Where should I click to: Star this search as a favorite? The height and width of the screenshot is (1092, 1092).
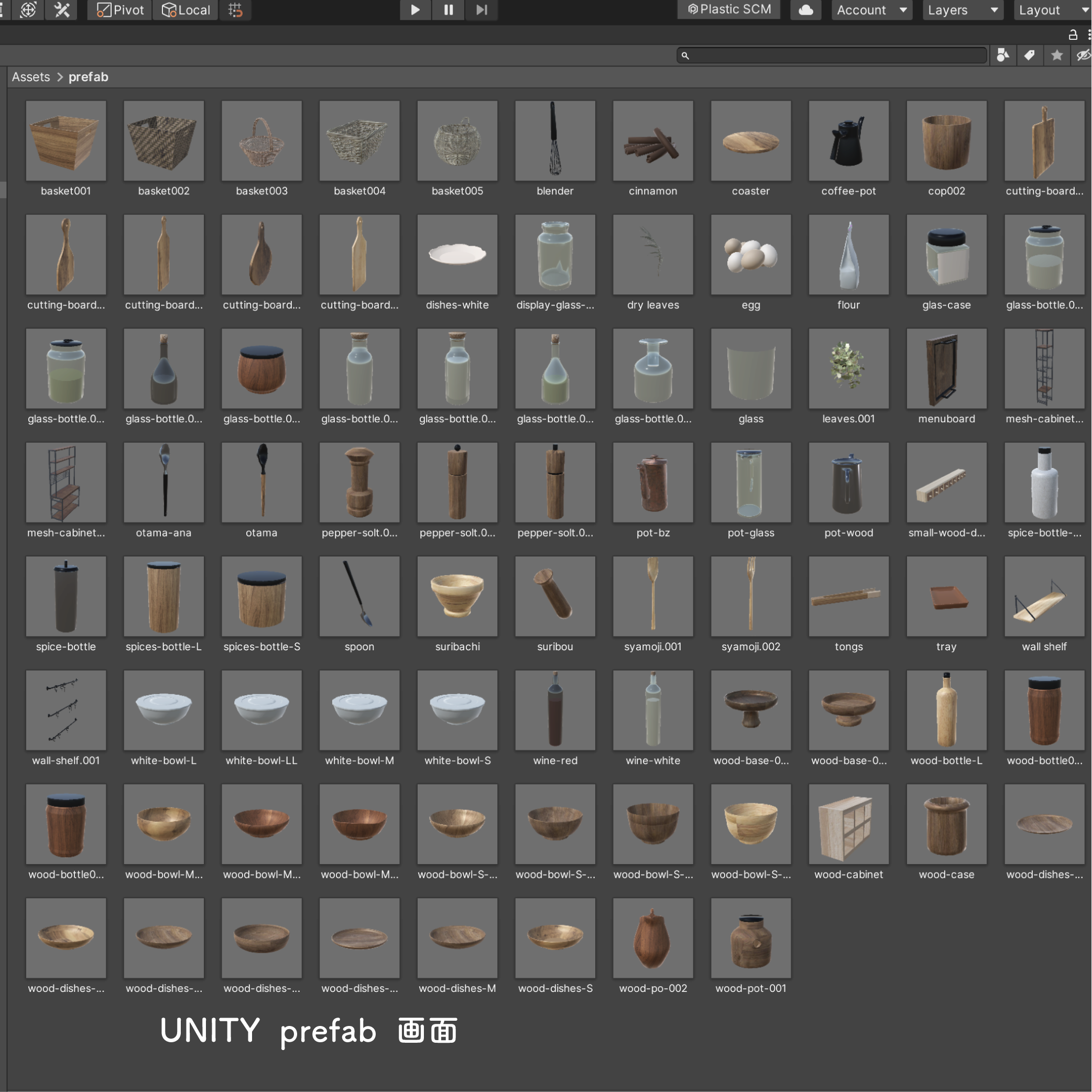point(1056,55)
